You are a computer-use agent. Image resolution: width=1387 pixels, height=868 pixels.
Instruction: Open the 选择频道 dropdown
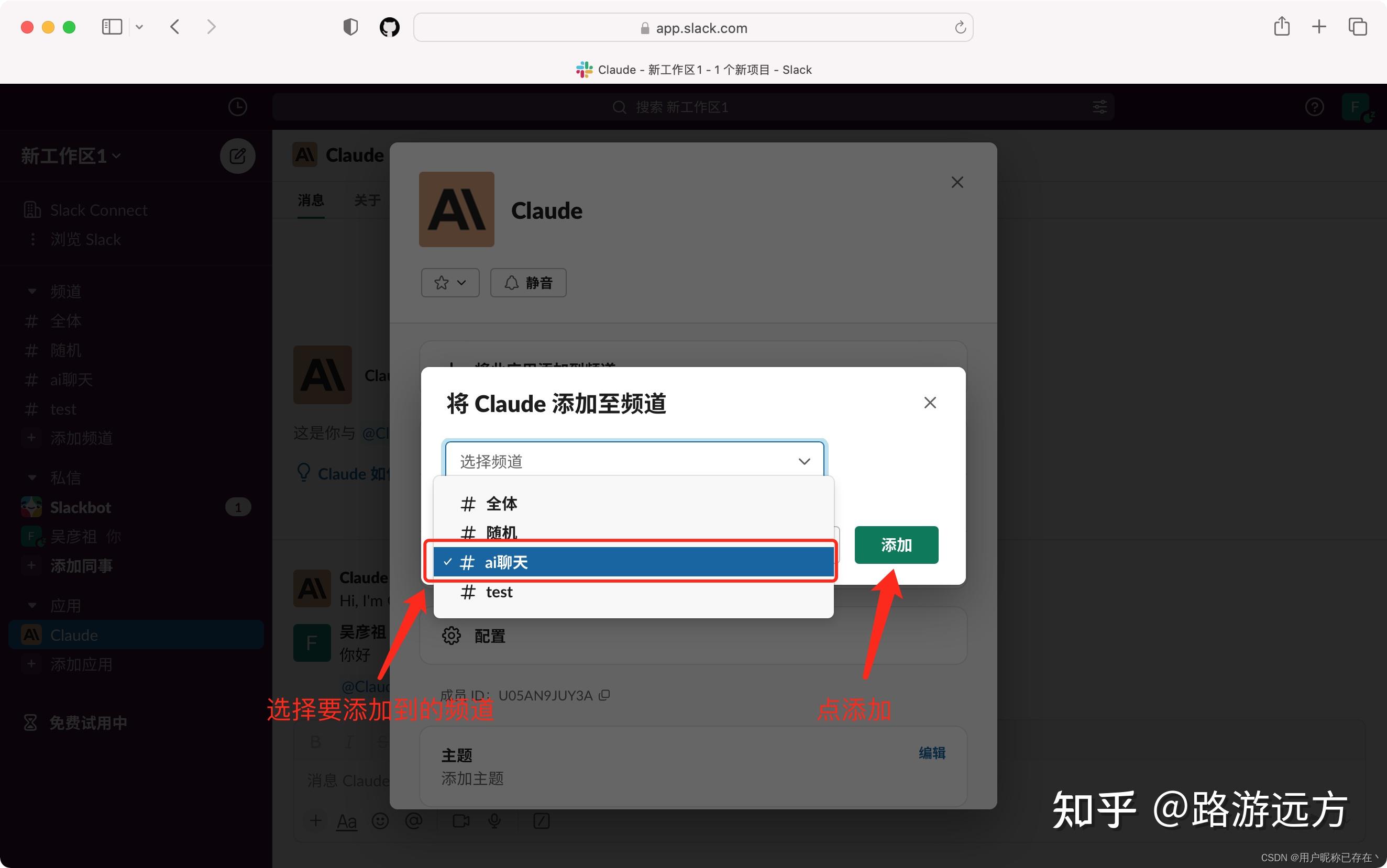pyautogui.click(x=634, y=461)
